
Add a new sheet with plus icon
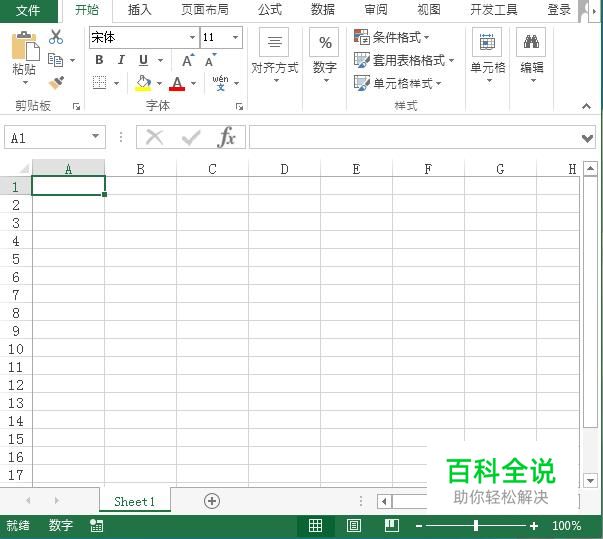click(x=212, y=501)
